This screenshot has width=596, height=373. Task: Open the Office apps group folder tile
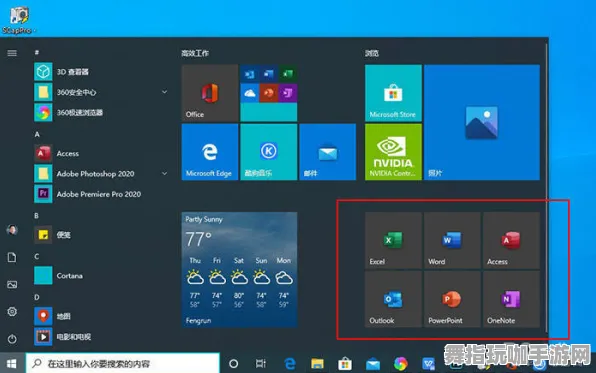pos(269,93)
